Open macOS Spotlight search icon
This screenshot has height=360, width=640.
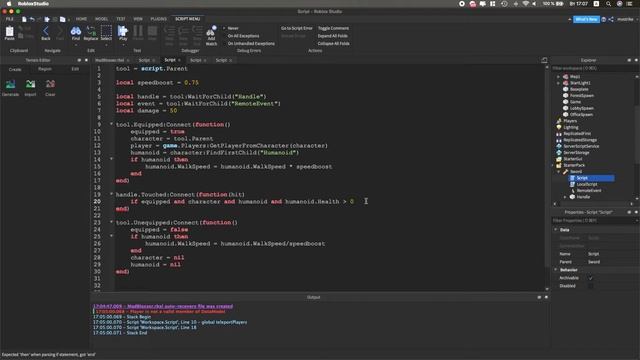[x=609, y=4]
